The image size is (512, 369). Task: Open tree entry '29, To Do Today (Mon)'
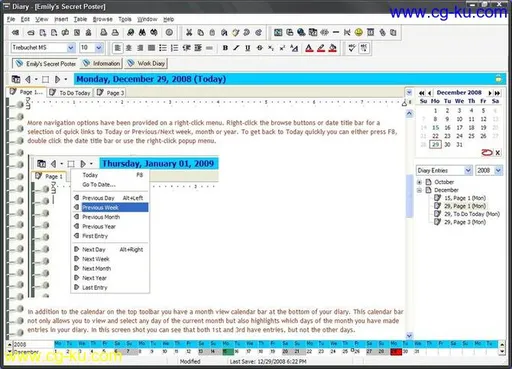471,214
